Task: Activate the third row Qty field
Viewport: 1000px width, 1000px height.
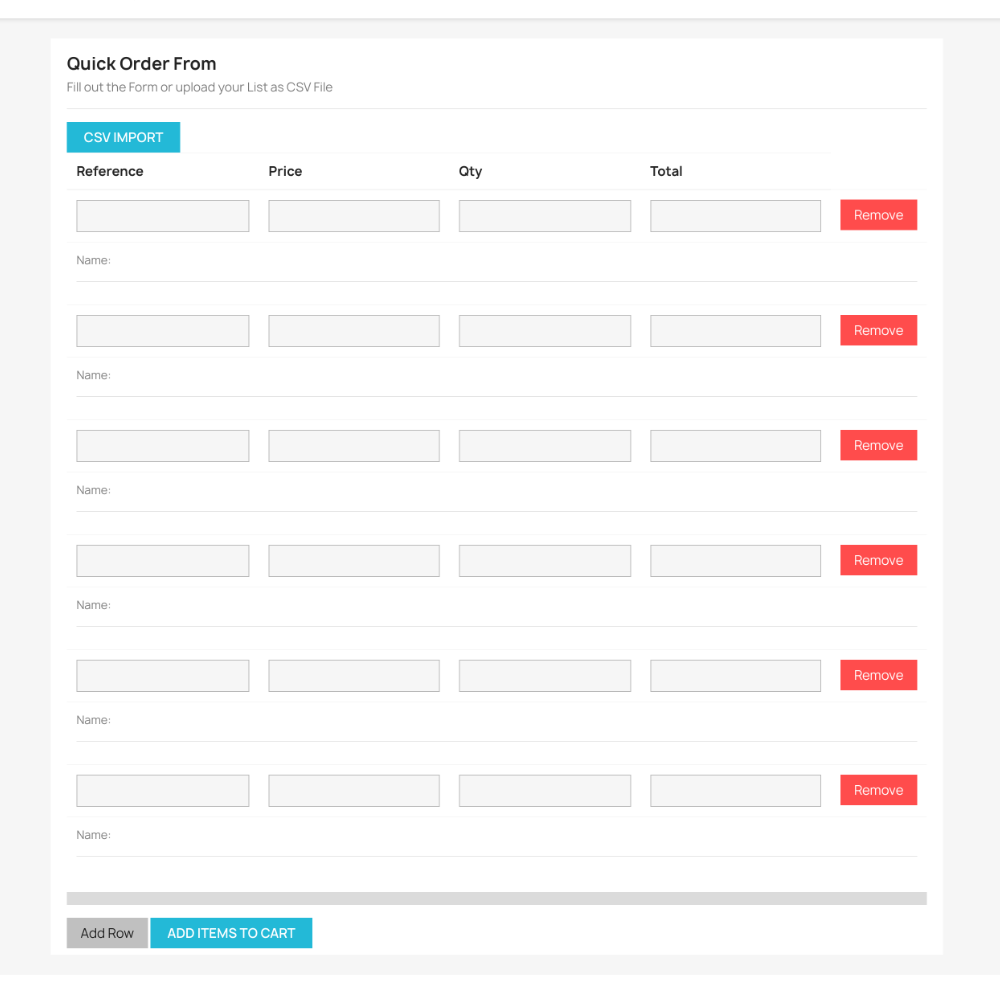Action: coord(545,446)
